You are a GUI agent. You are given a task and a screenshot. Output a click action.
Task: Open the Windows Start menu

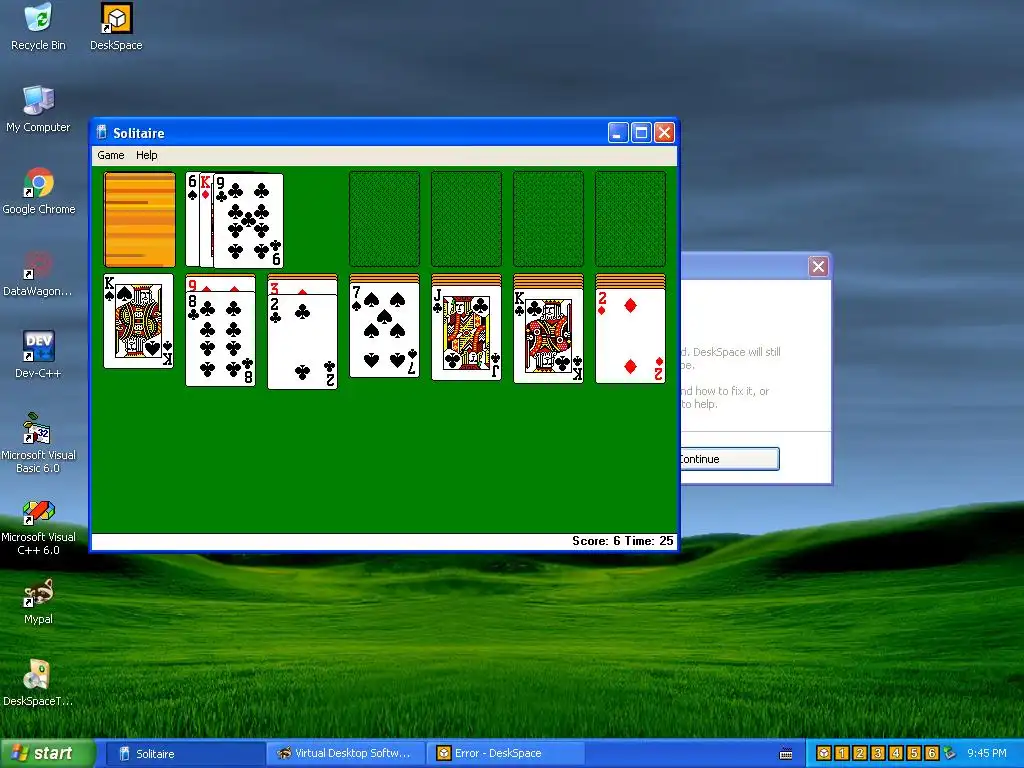[48, 754]
